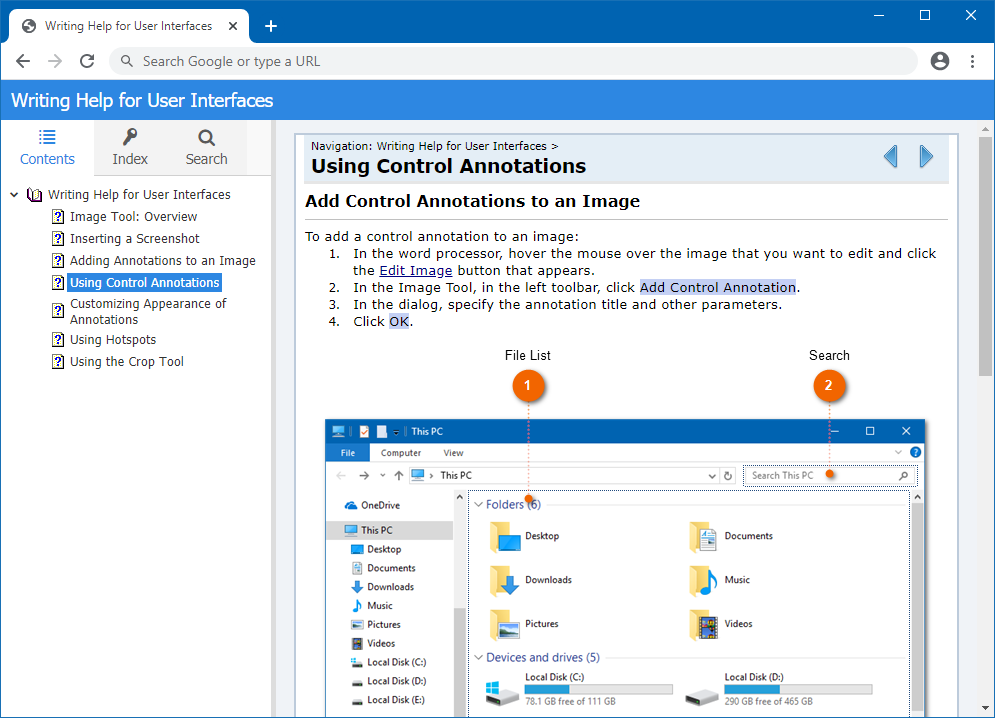The image size is (995, 718).
Task: Open the three-dot browser menu
Action: coord(972,61)
